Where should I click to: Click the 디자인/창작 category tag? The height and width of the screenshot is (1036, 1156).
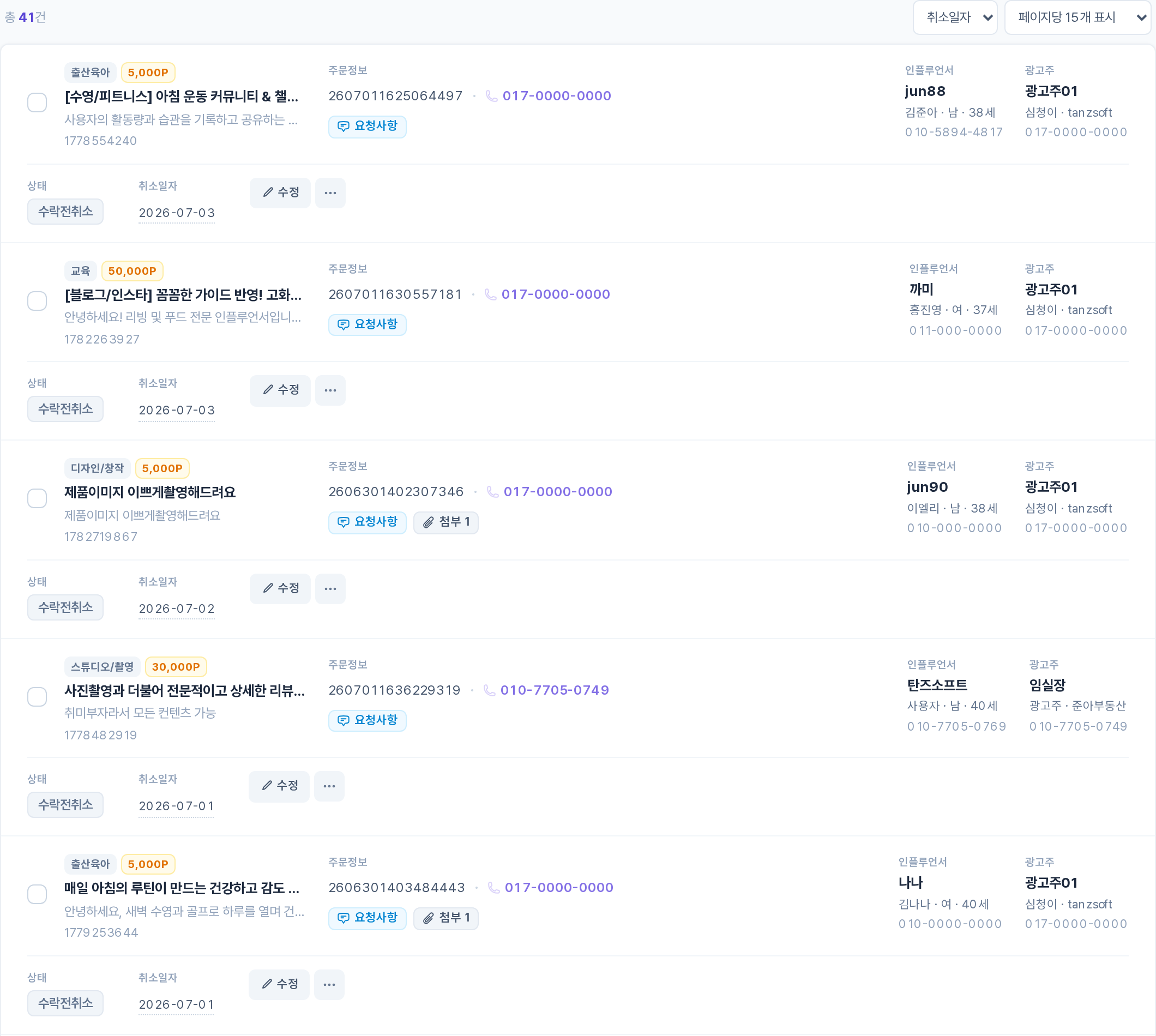pos(97,468)
